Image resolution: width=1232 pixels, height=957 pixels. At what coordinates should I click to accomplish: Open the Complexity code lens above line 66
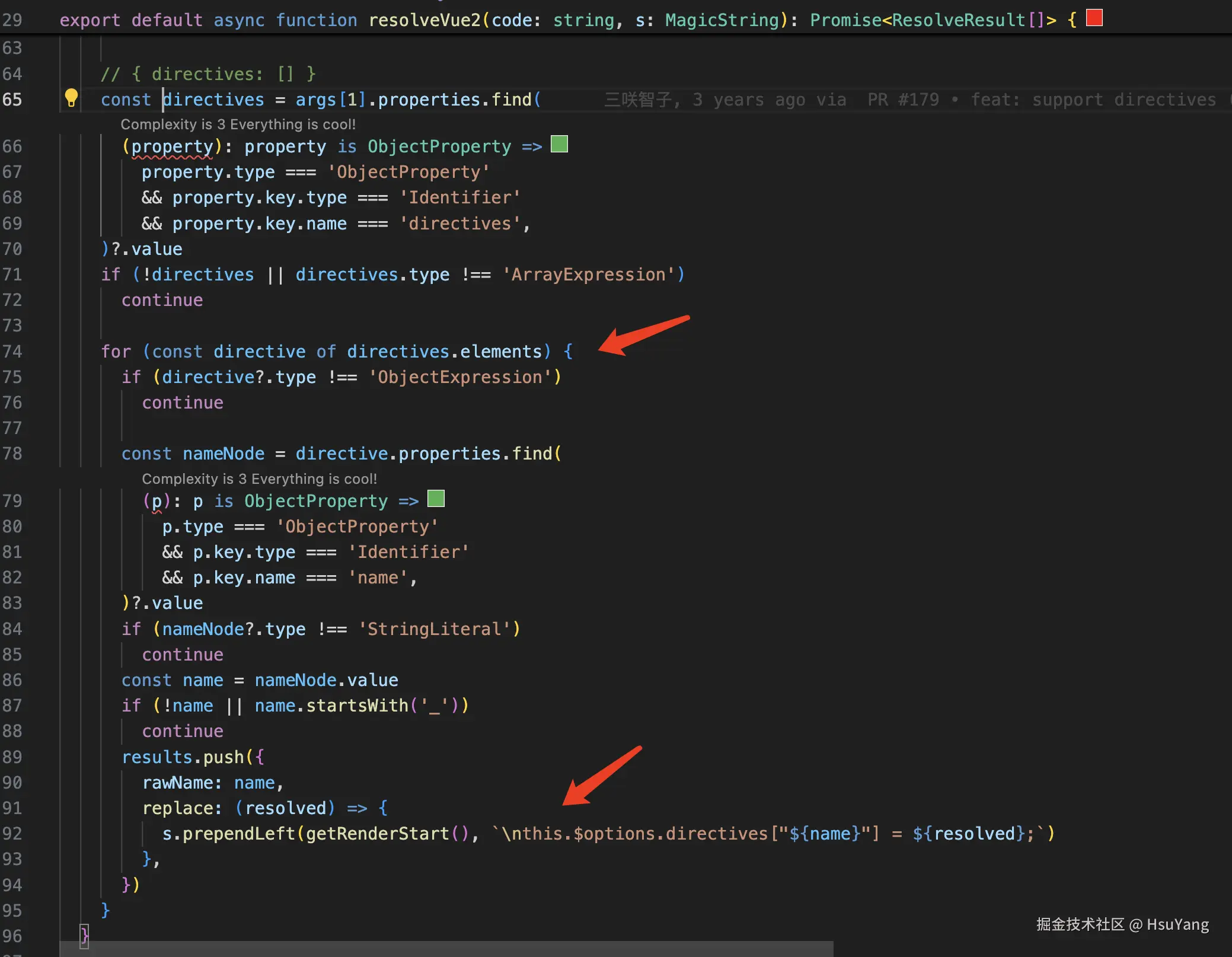(238, 125)
